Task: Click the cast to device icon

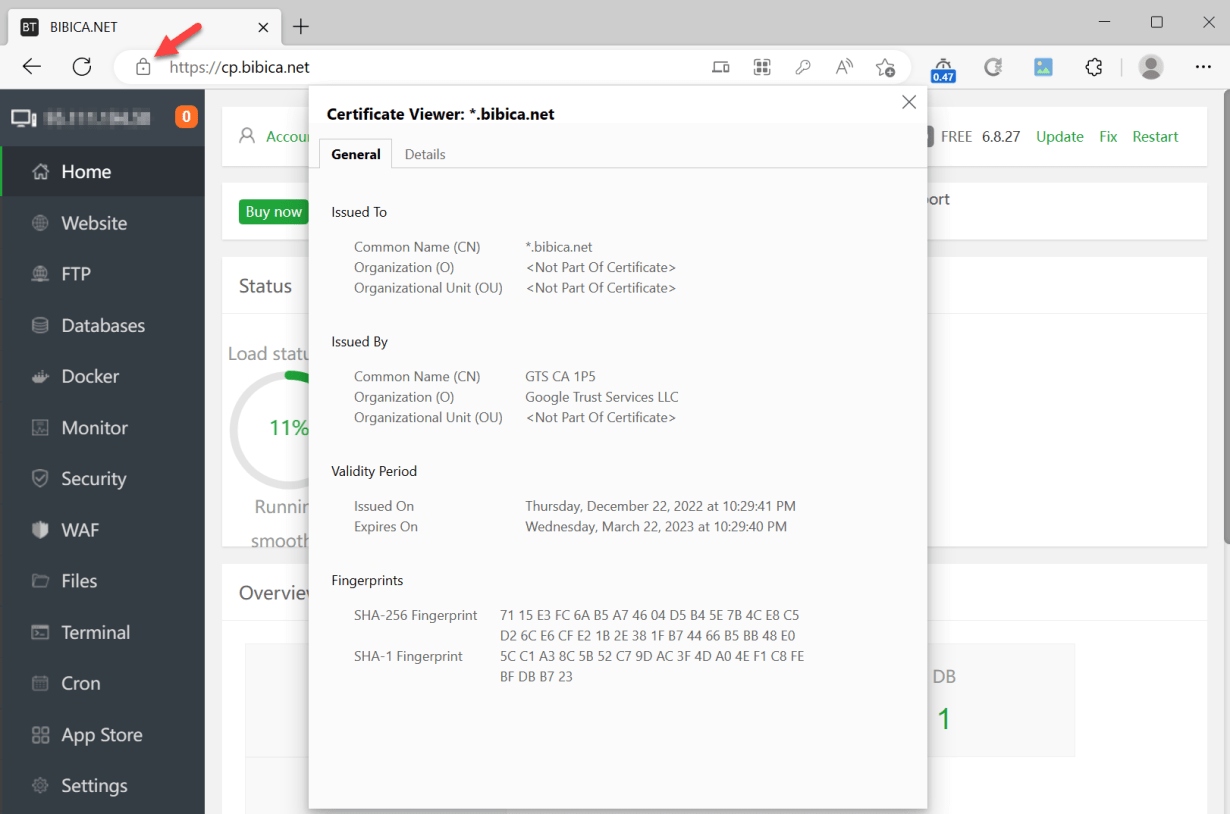Action: click(721, 67)
